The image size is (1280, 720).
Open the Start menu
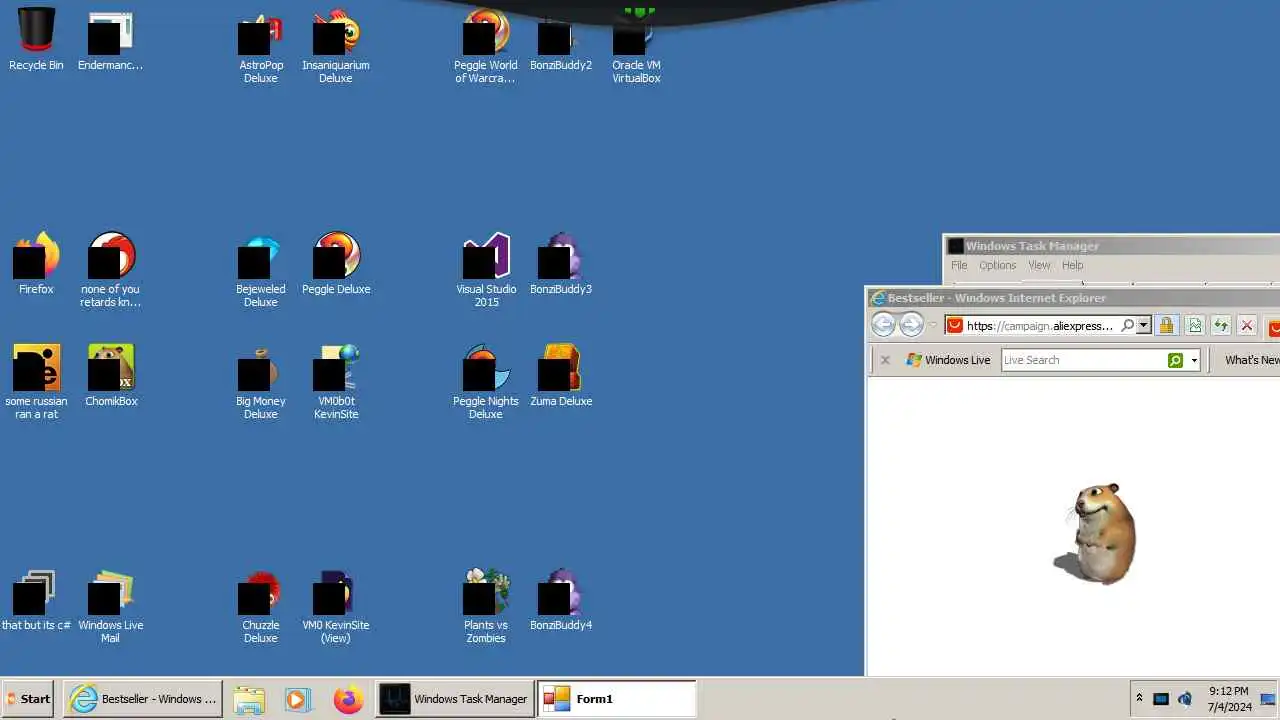coord(29,699)
